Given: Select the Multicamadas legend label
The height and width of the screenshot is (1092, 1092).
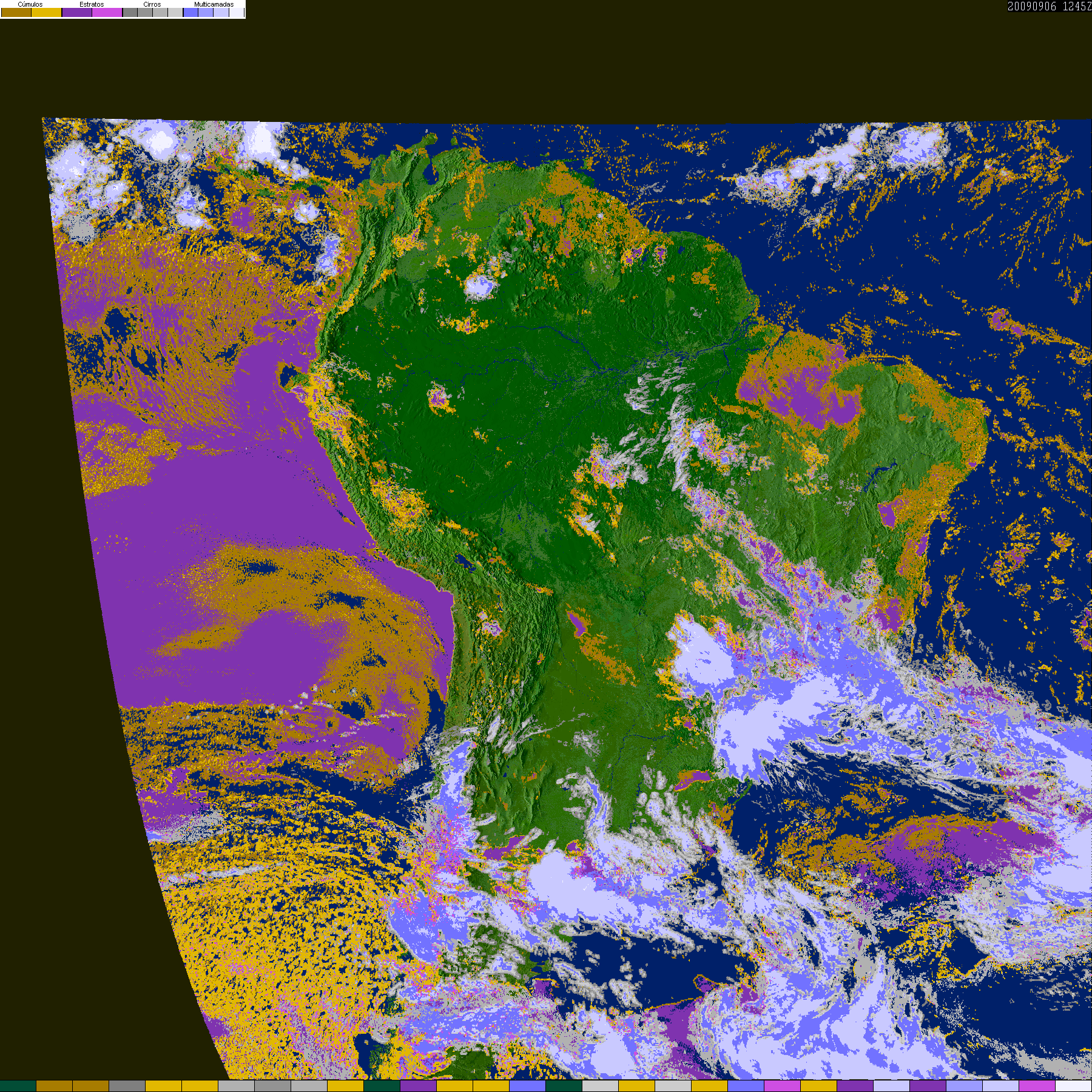Looking at the screenshot, I should [214, 4].
